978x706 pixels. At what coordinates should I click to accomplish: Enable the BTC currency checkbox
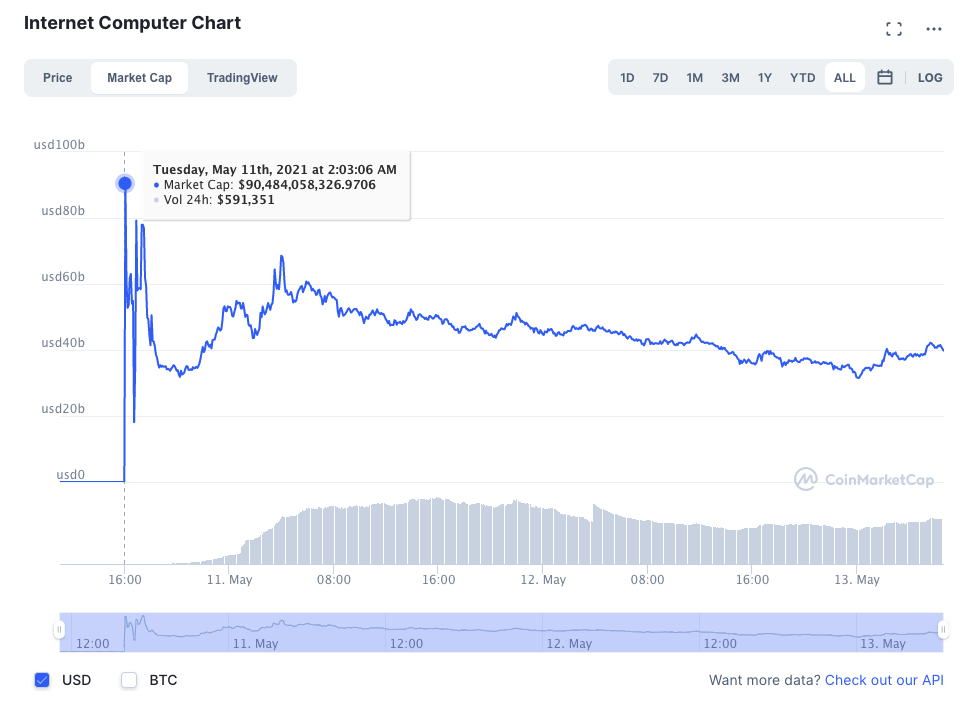[129, 680]
